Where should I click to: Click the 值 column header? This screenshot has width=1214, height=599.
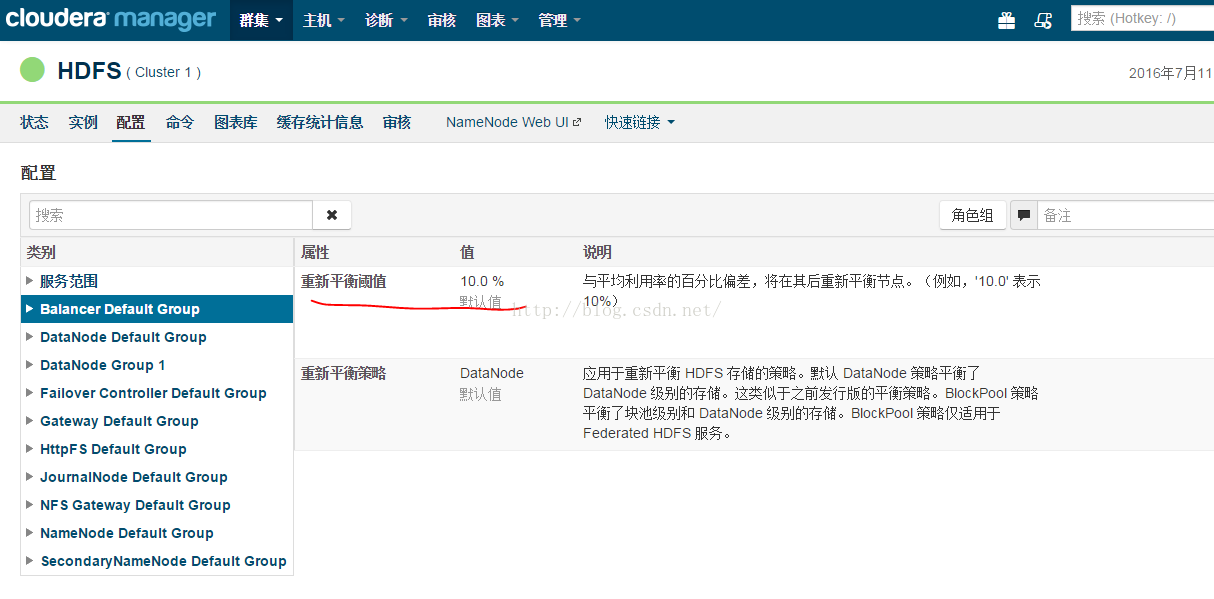[x=467, y=252]
